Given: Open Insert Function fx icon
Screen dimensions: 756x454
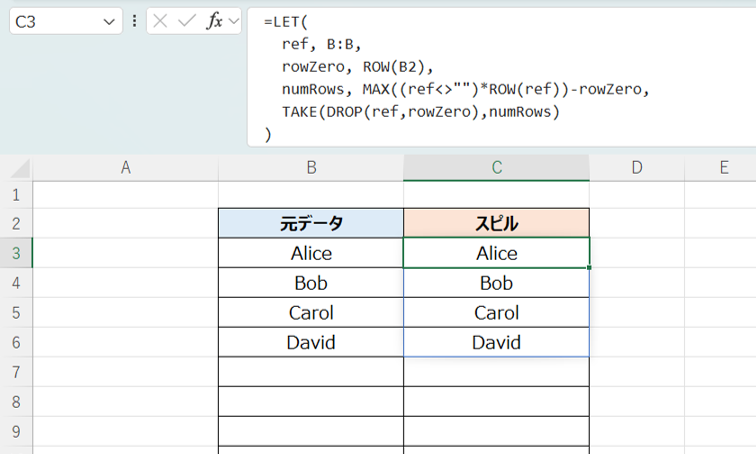Looking at the screenshot, I should pos(215,21).
